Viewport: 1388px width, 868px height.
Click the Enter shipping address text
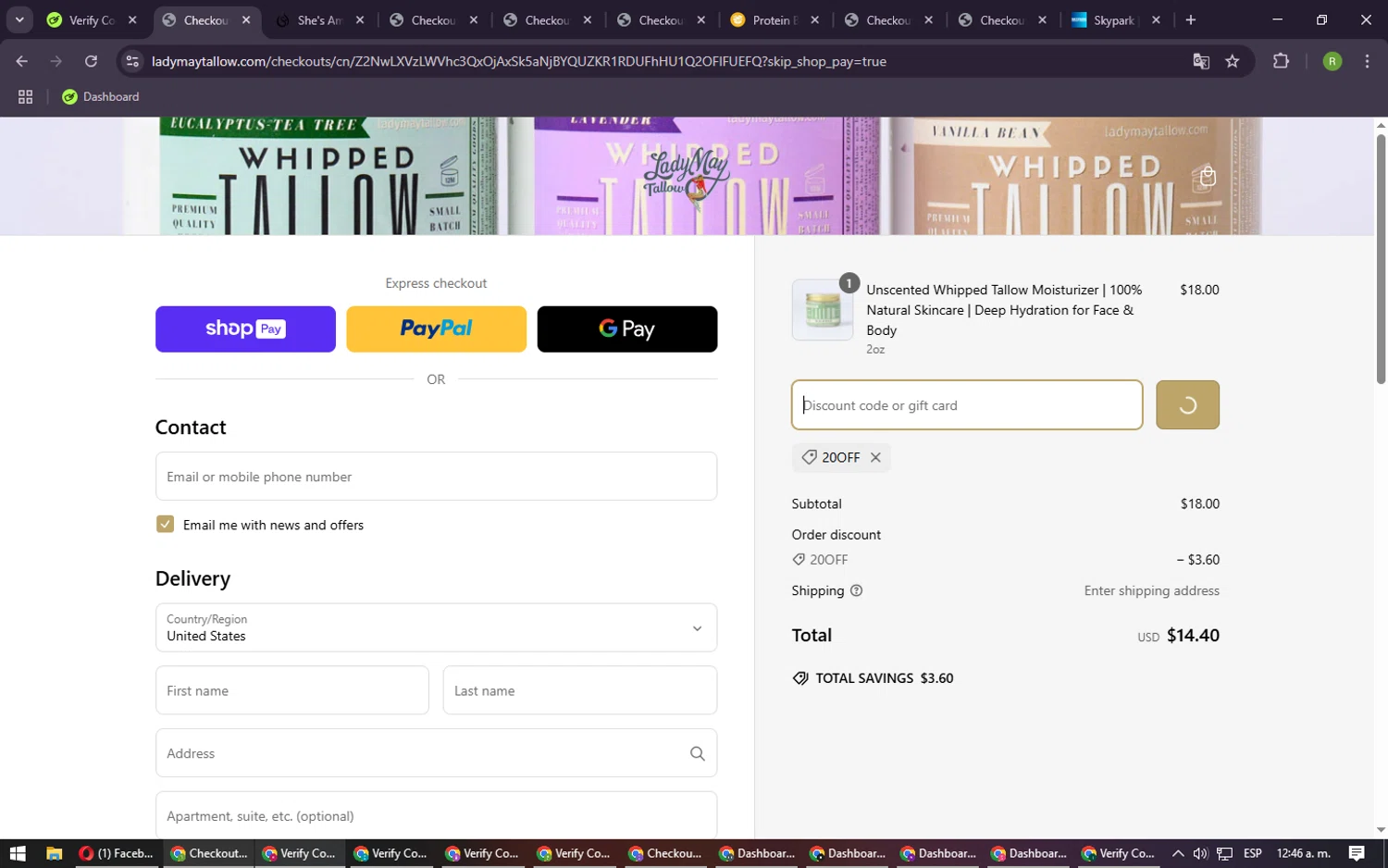(1152, 590)
